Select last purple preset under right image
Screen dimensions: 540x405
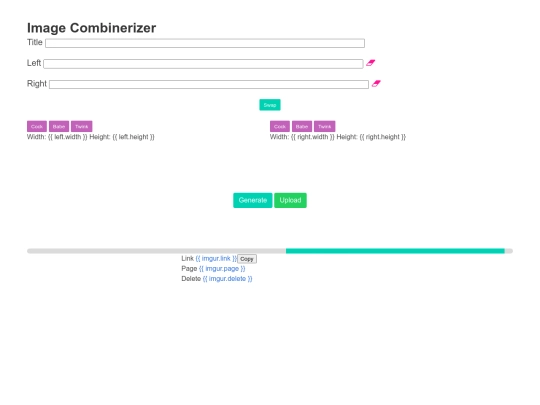[x=325, y=126]
